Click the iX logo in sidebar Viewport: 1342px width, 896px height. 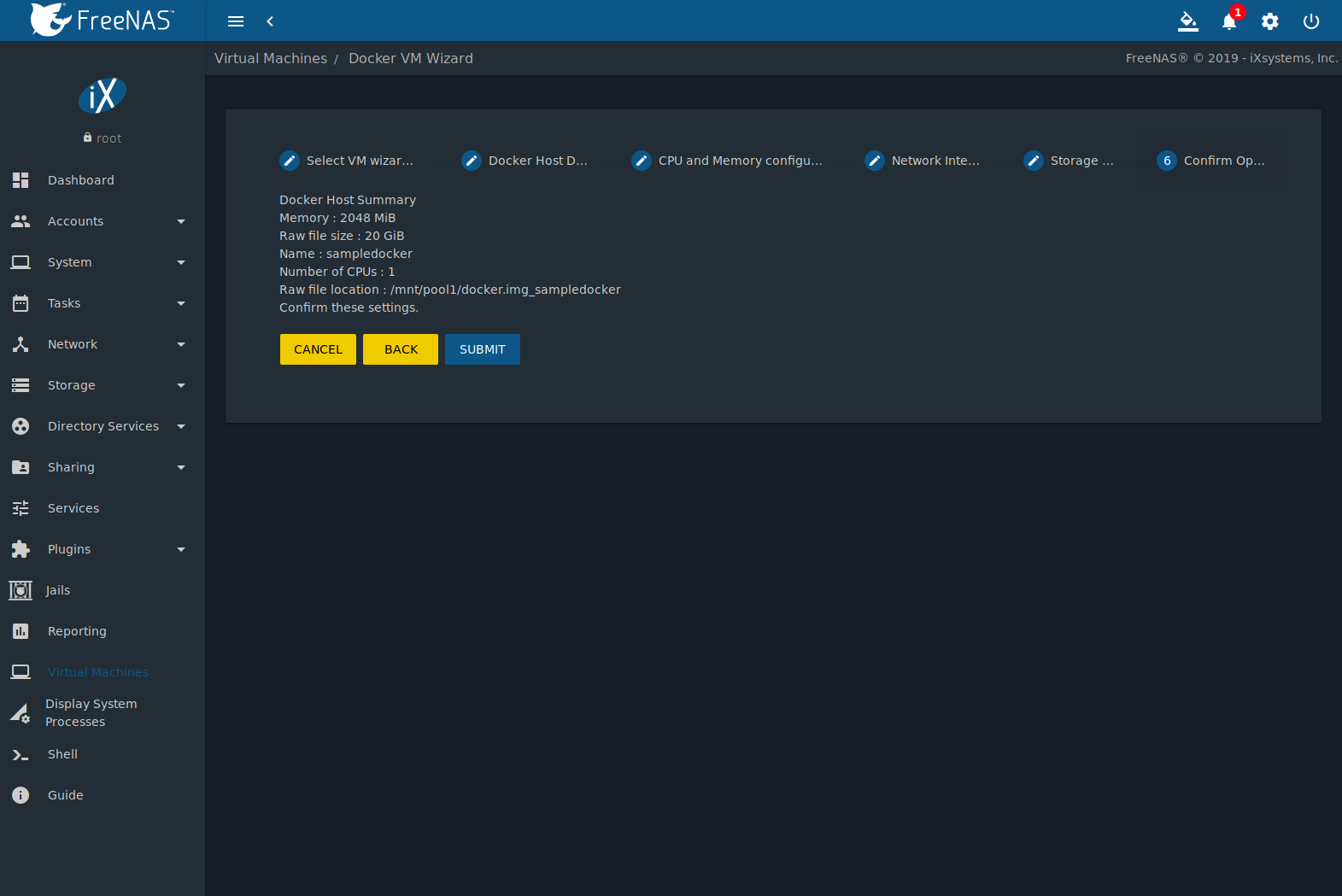click(103, 96)
